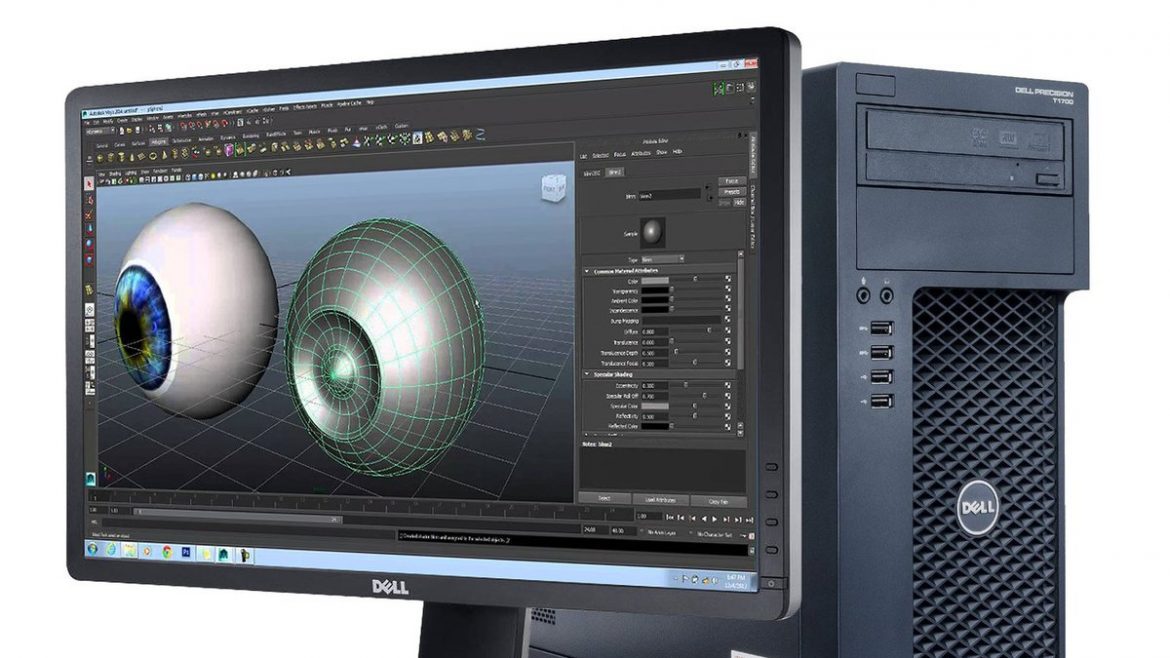The width and height of the screenshot is (1170, 658).
Task: Click the Ambient Color swatch
Action: click(x=655, y=300)
